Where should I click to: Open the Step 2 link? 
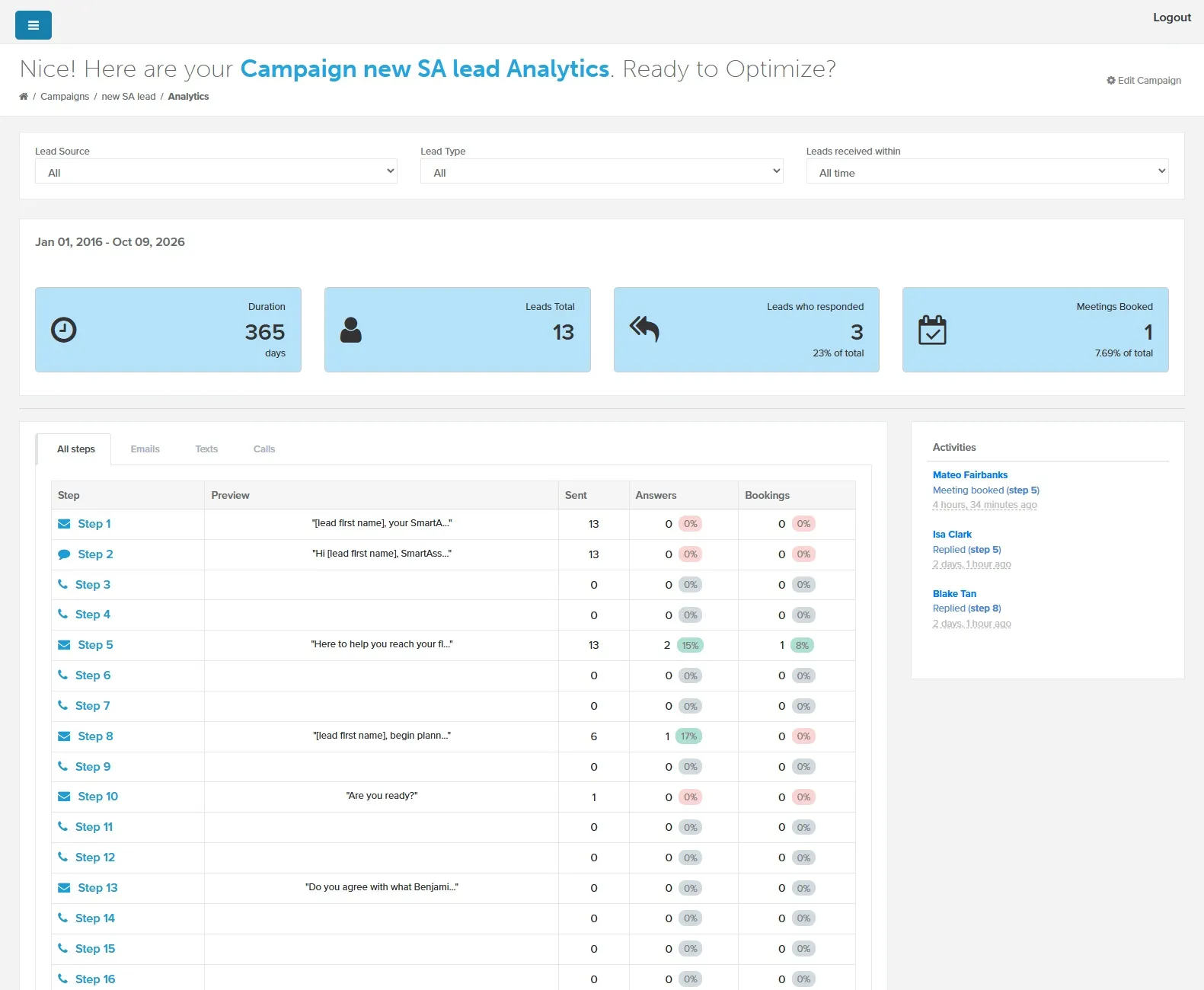tap(95, 554)
